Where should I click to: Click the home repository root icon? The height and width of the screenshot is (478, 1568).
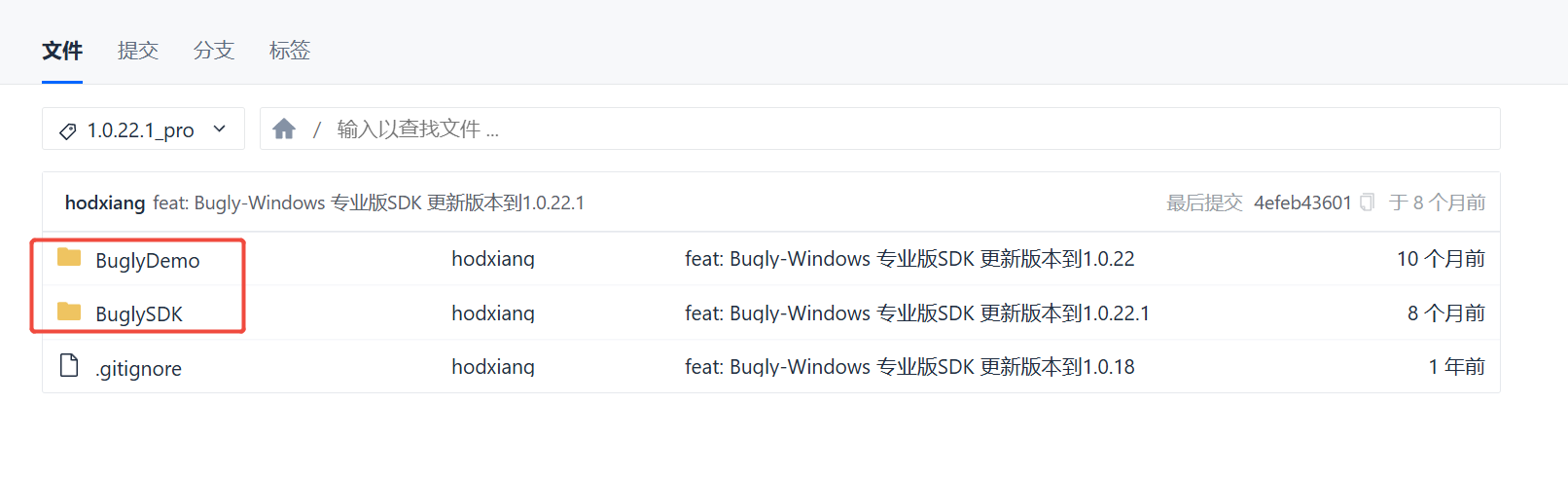click(284, 129)
